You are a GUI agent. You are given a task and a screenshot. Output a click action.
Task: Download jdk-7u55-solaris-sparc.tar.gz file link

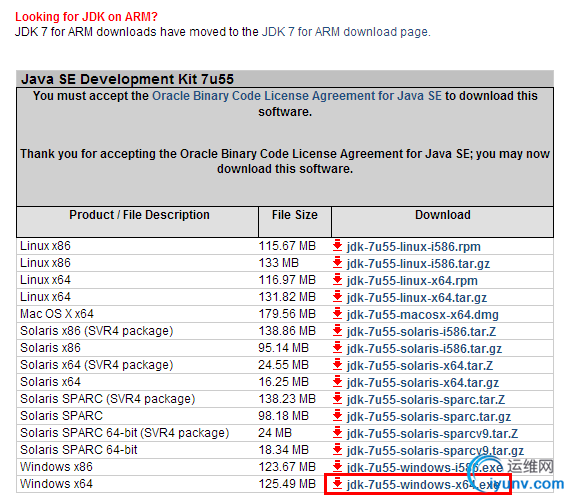pyautogui.click(x=429, y=417)
